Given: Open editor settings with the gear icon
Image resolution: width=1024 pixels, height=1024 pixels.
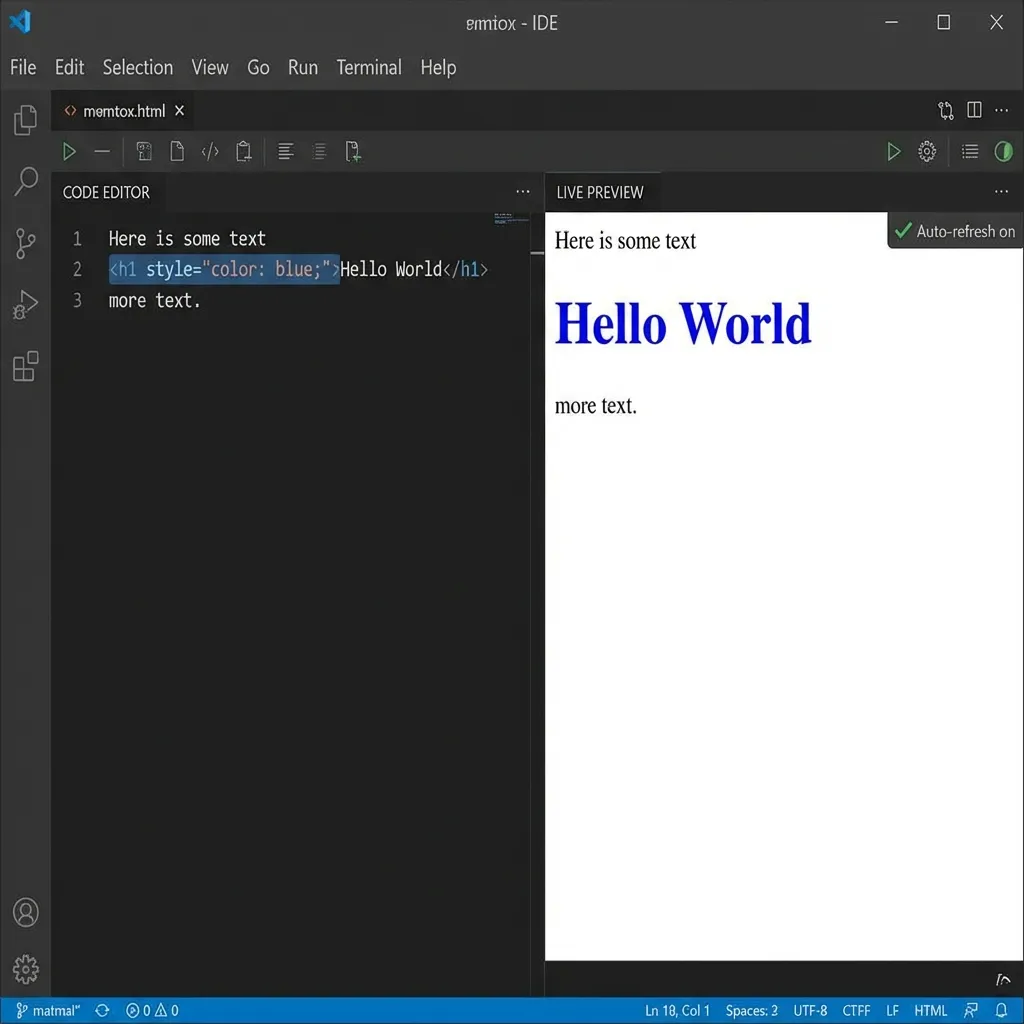Looking at the screenshot, I should pos(926,151).
